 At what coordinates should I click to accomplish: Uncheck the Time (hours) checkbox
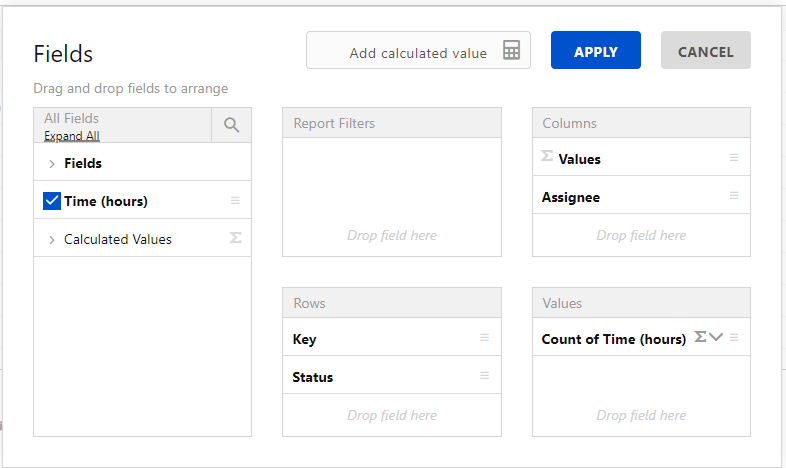[53, 201]
